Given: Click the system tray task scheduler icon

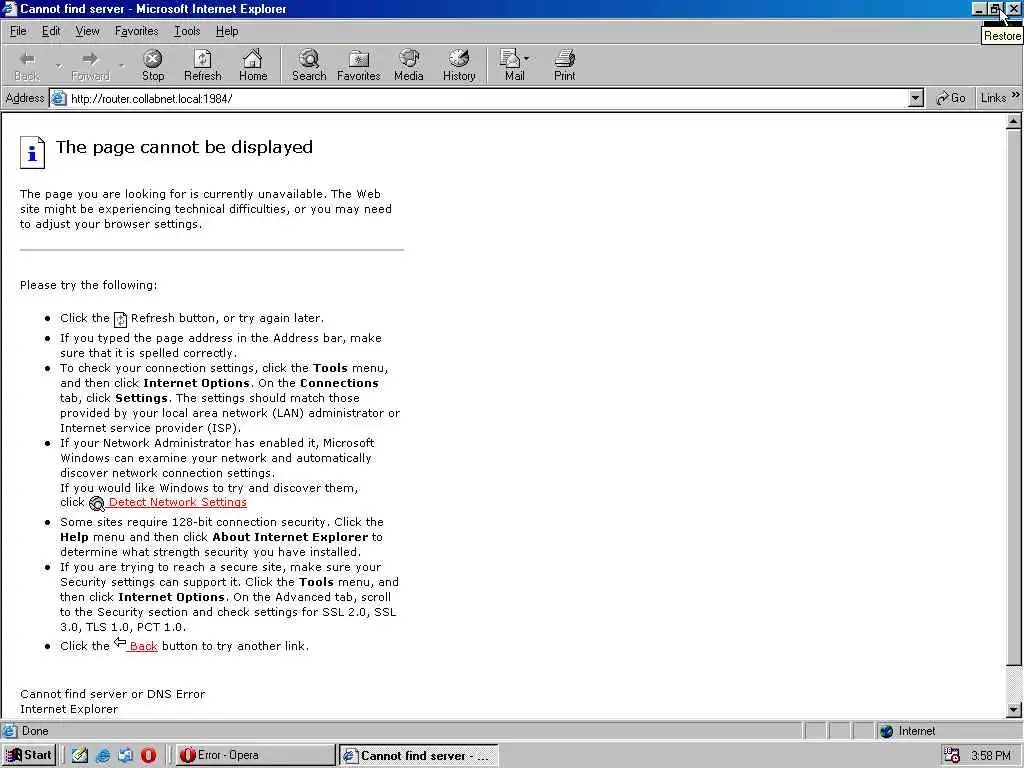Looking at the screenshot, I should 952,755.
